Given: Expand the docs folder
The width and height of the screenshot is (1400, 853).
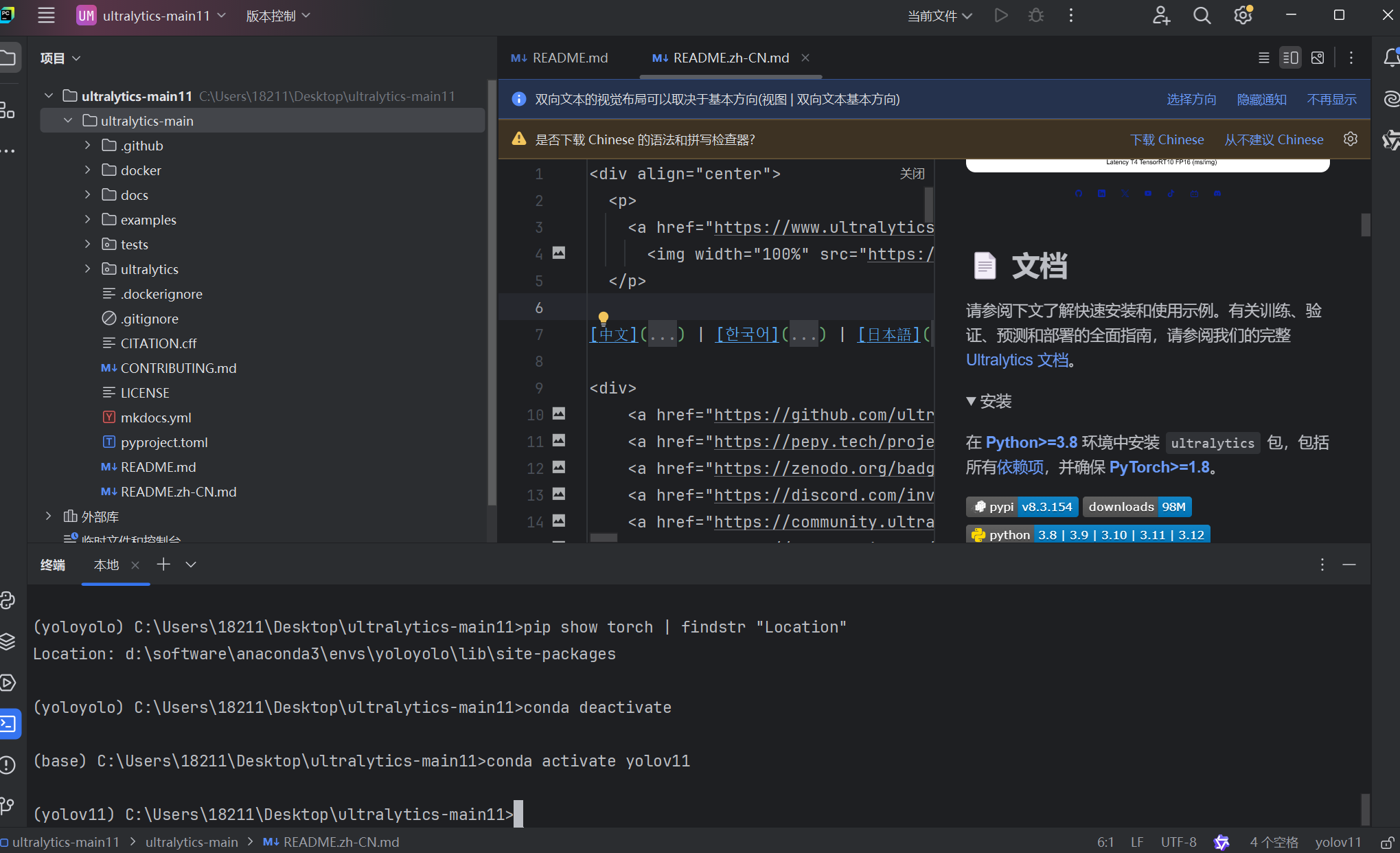Looking at the screenshot, I should [x=87, y=195].
